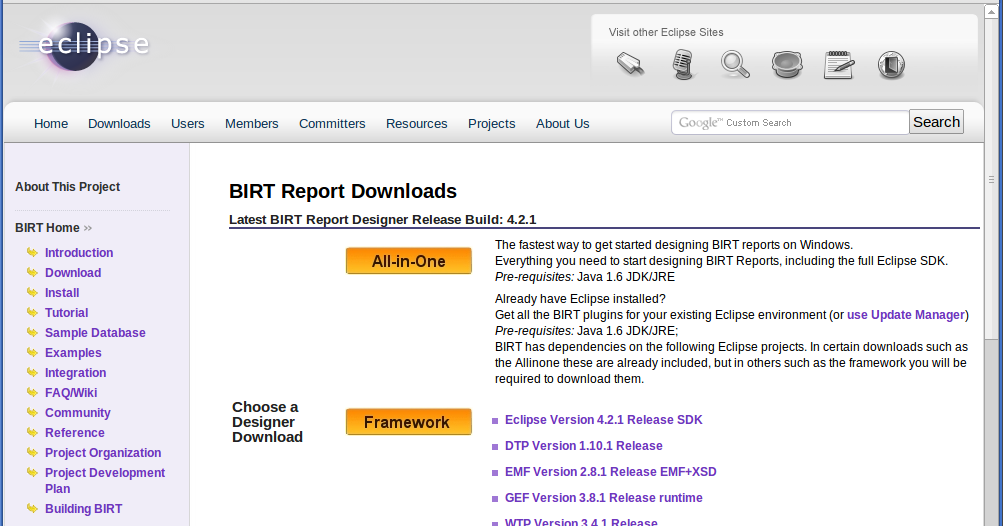Go to Home in the navigation bar
This screenshot has height=526, width=1003.
(51, 124)
